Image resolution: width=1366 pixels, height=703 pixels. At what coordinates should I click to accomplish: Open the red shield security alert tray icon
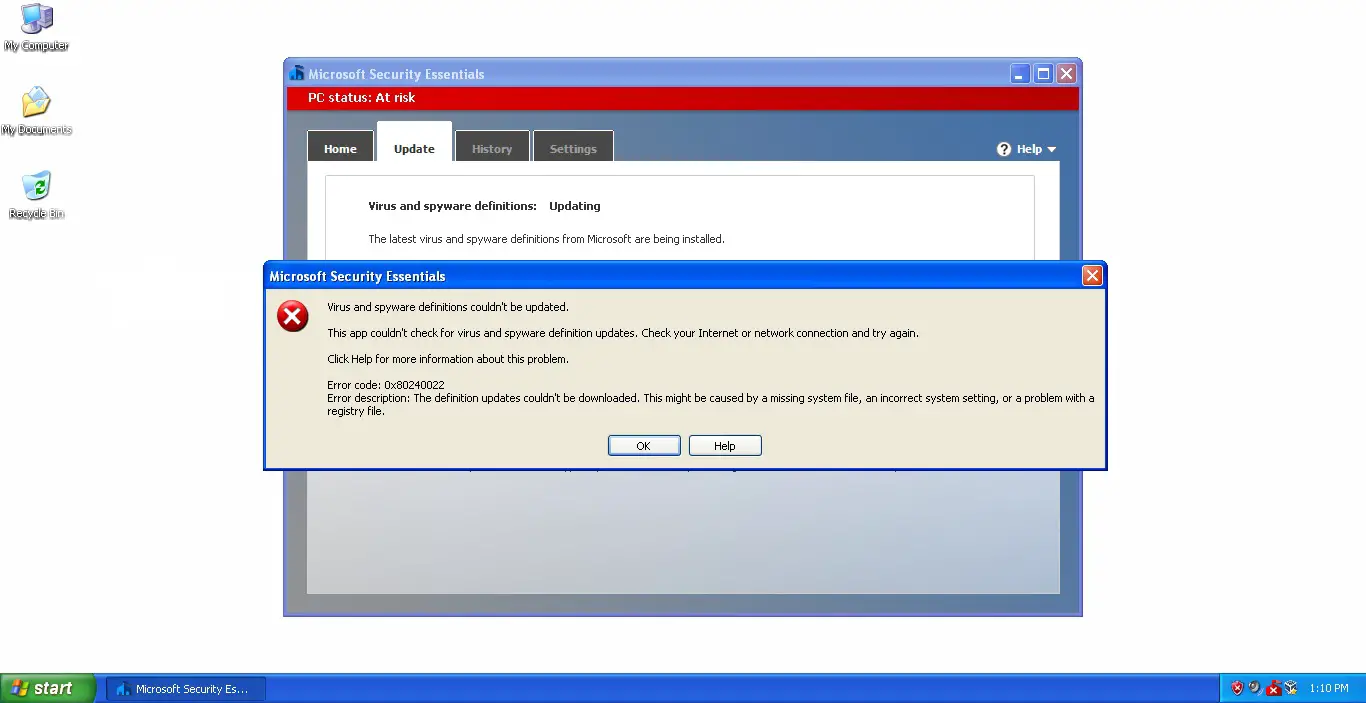coord(1237,688)
